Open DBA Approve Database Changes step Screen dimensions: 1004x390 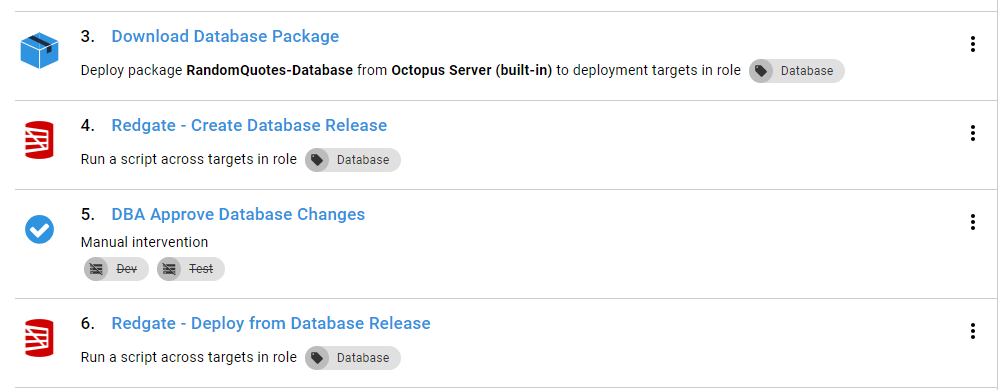pos(238,215)
